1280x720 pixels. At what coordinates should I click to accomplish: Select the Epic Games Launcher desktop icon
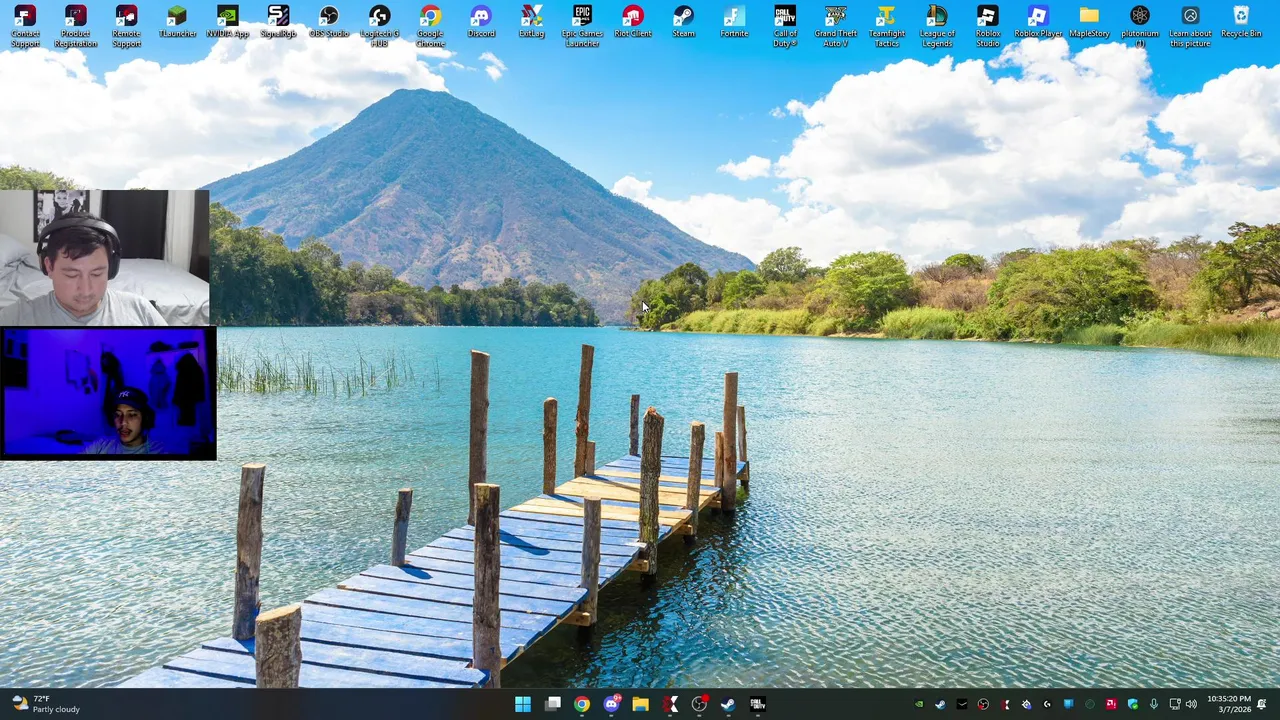click(582, 26)
